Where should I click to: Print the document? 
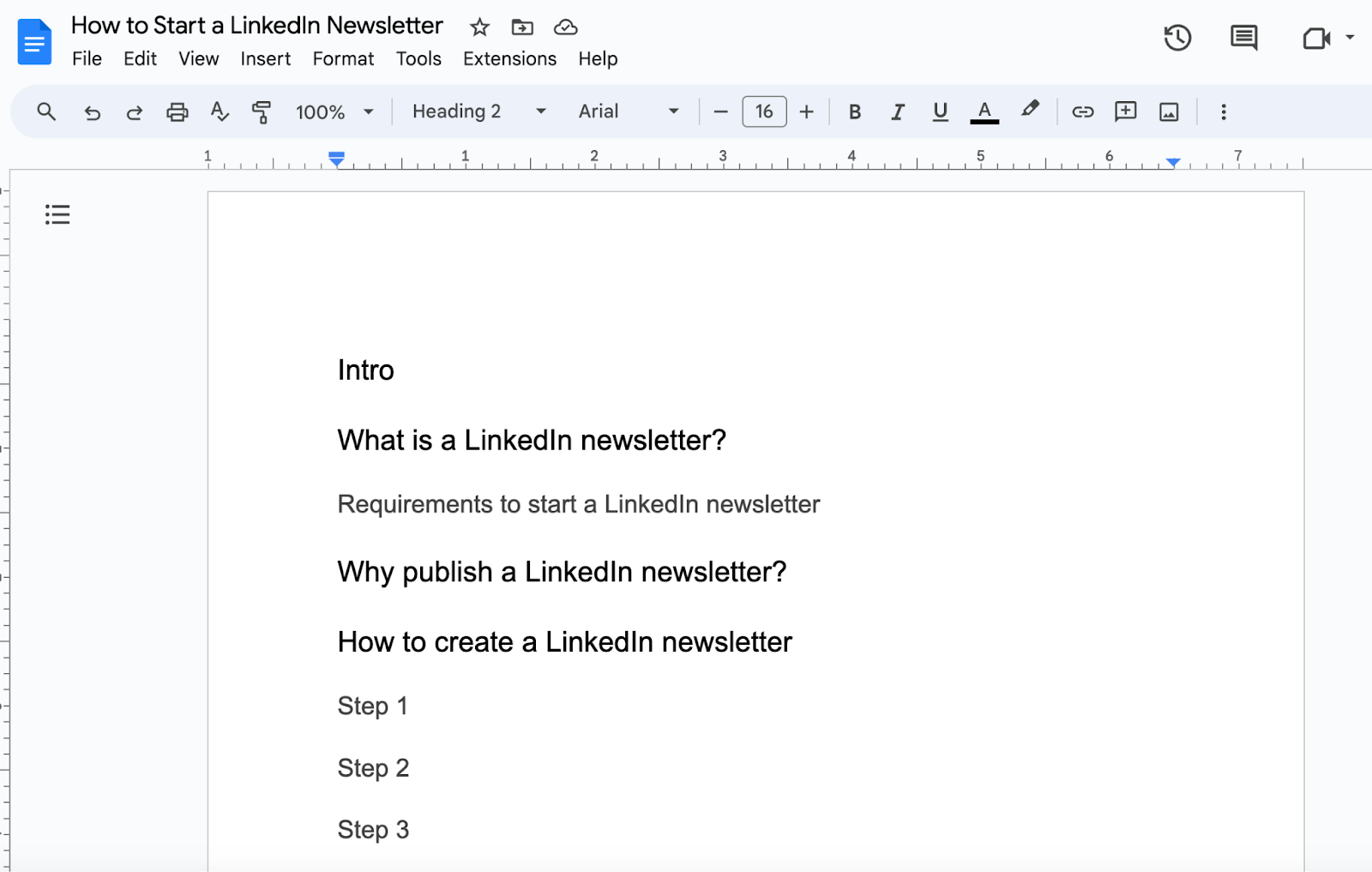point(177,112)
